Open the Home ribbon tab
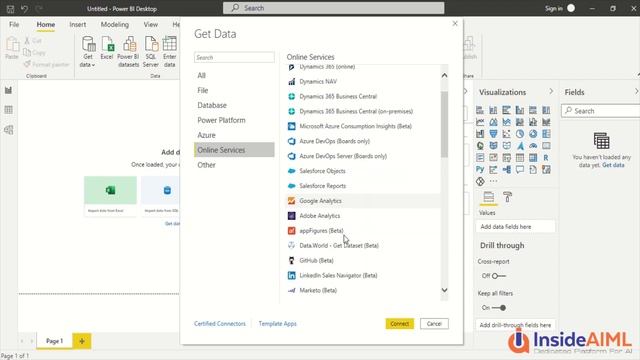 coord(46,24)
